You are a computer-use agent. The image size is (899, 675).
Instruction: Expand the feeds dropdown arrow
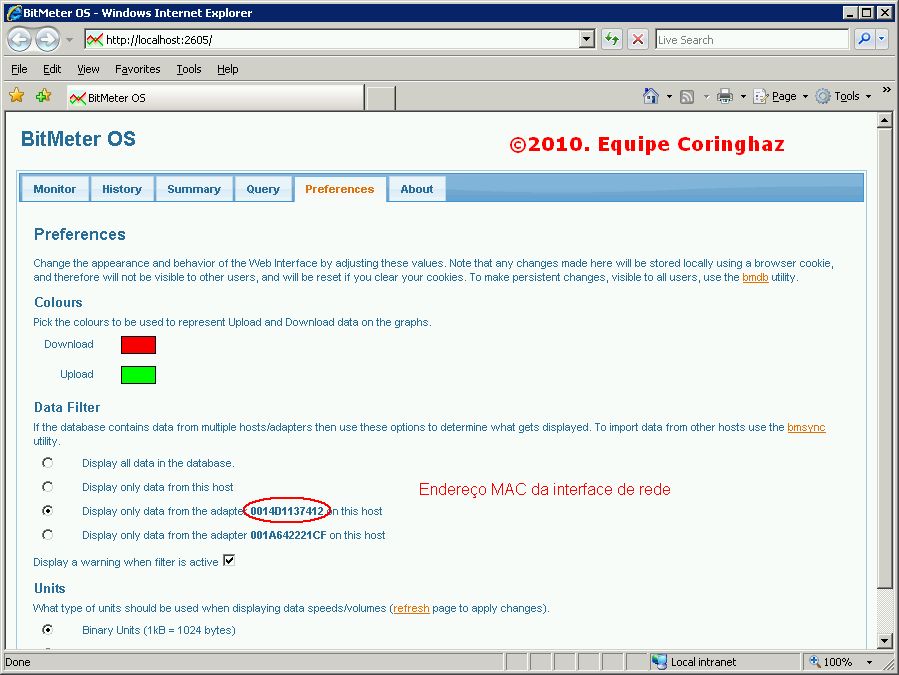[x=706, y=96]
